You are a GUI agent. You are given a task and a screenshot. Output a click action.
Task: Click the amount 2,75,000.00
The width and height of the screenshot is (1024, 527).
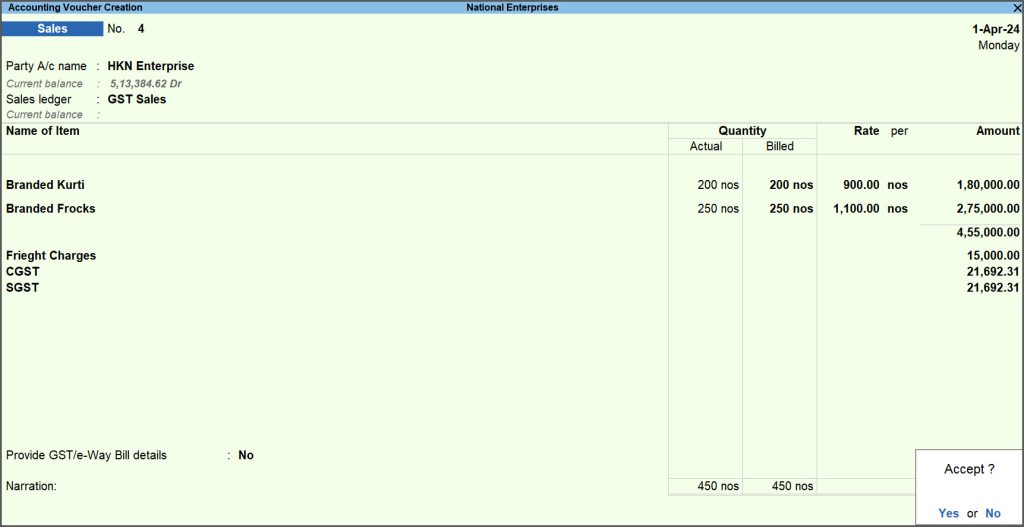pyautogui.click(x=988, y=208)
